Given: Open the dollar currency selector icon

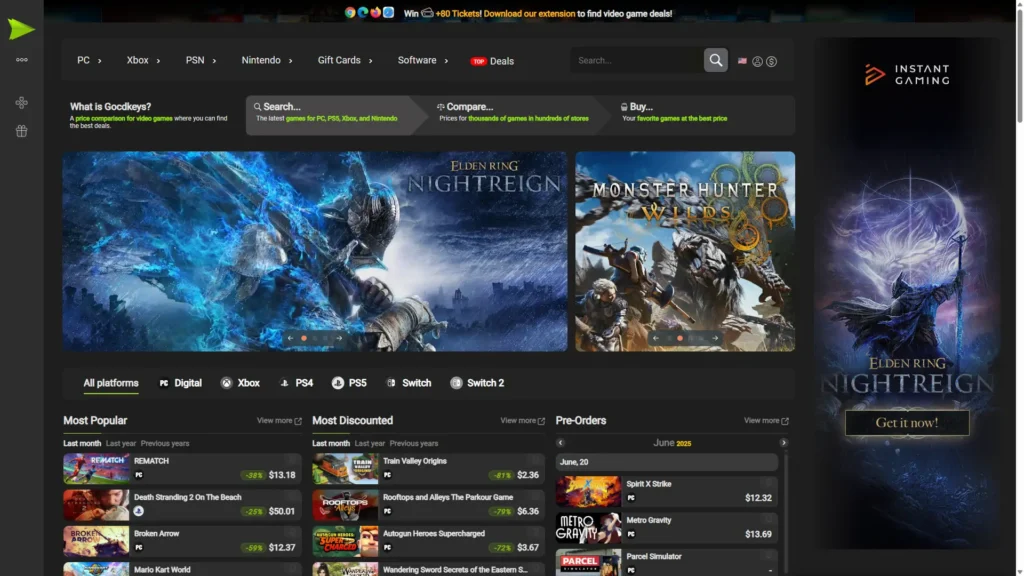Looking at the screenshot, I should 771,61.
